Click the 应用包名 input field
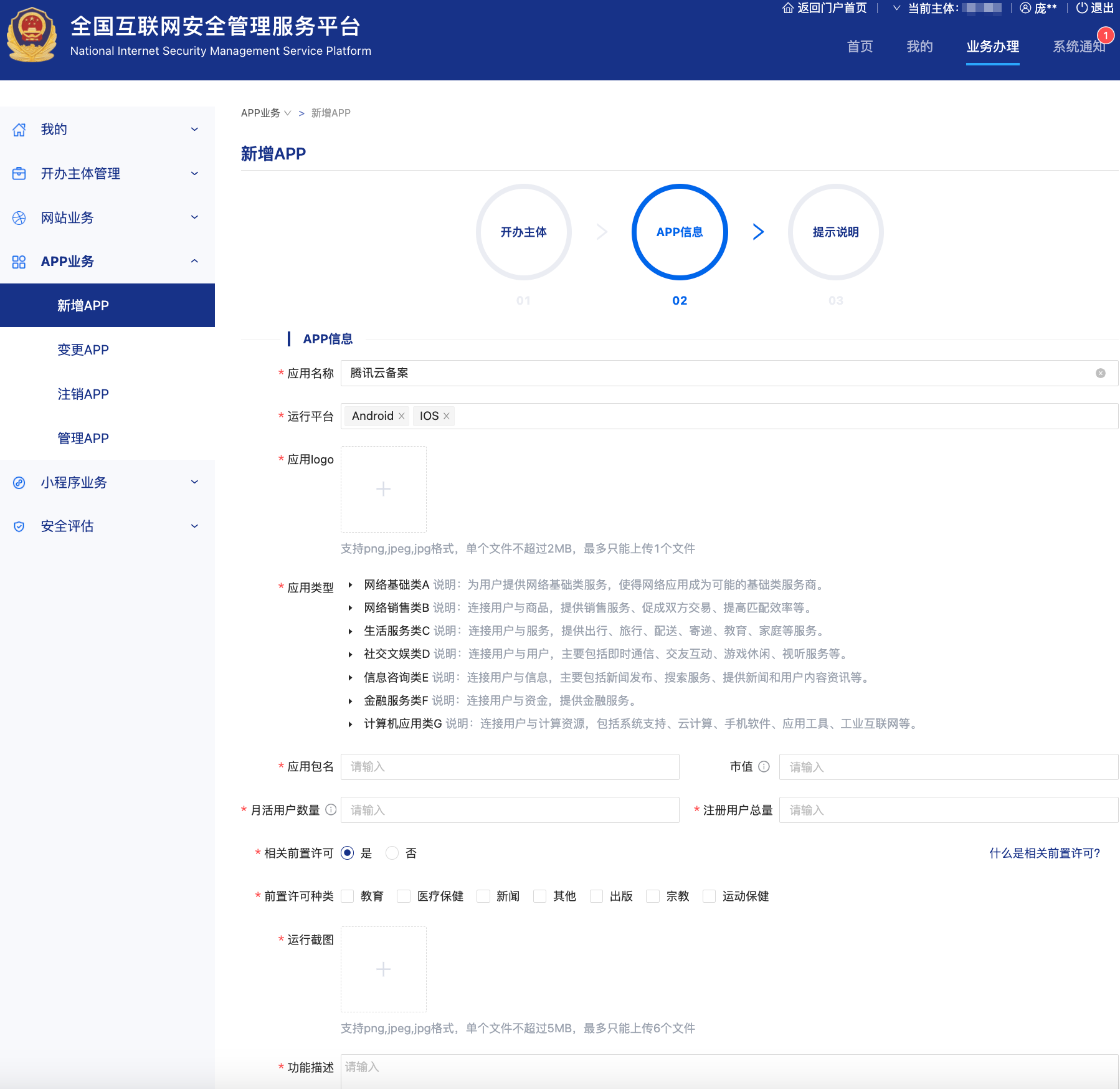This screenshot has width=1120, height=1089. 510,767
